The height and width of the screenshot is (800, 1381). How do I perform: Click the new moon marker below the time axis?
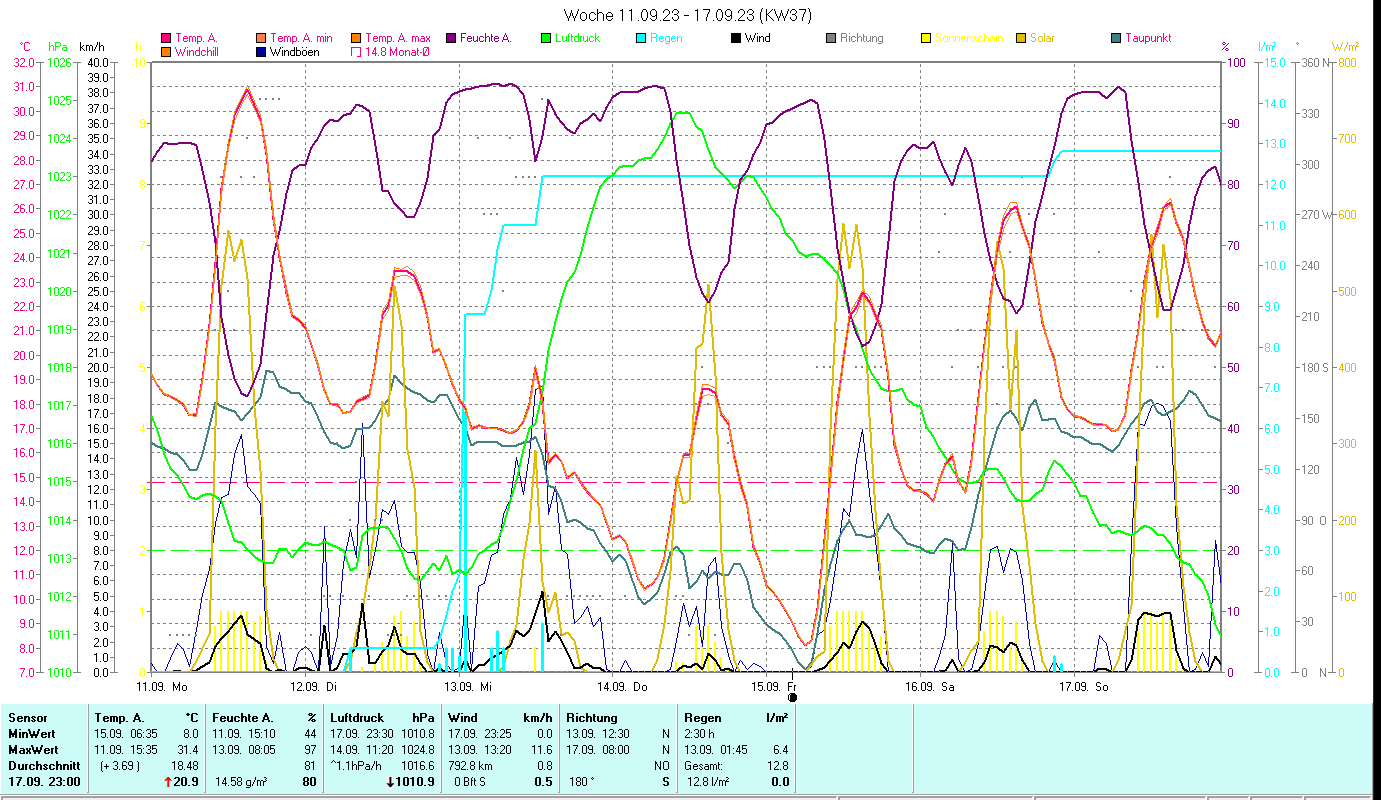tap(792, 698)
